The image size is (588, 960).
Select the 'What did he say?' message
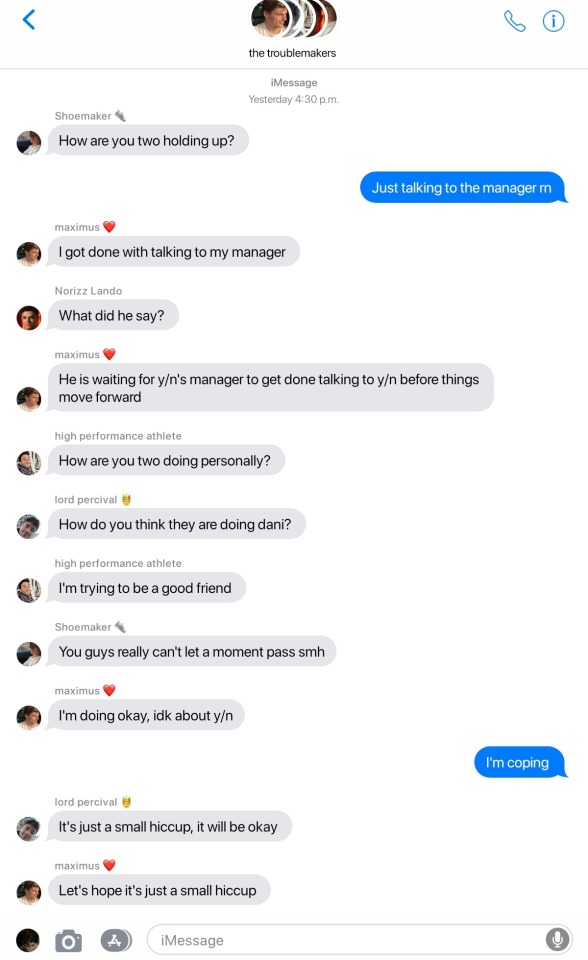point(113,315)
